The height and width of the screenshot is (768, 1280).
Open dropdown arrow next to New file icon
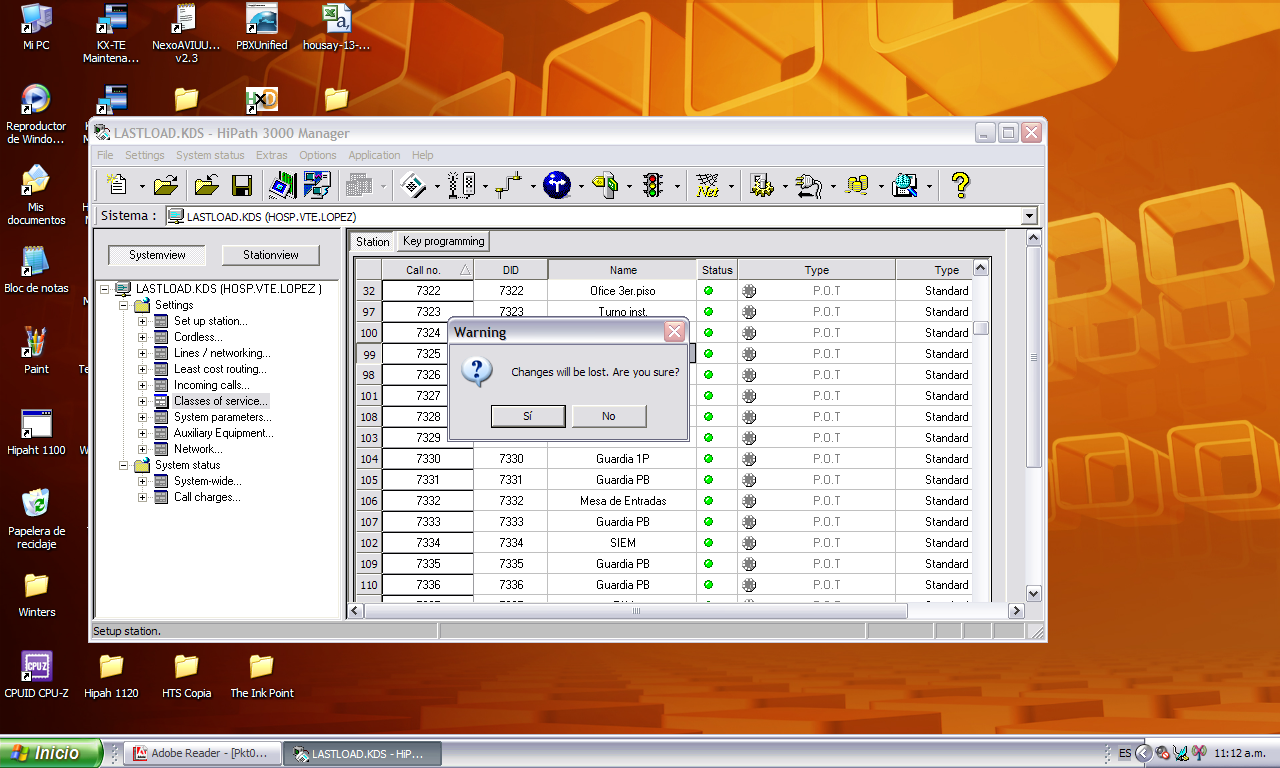(x=142, y=186)
